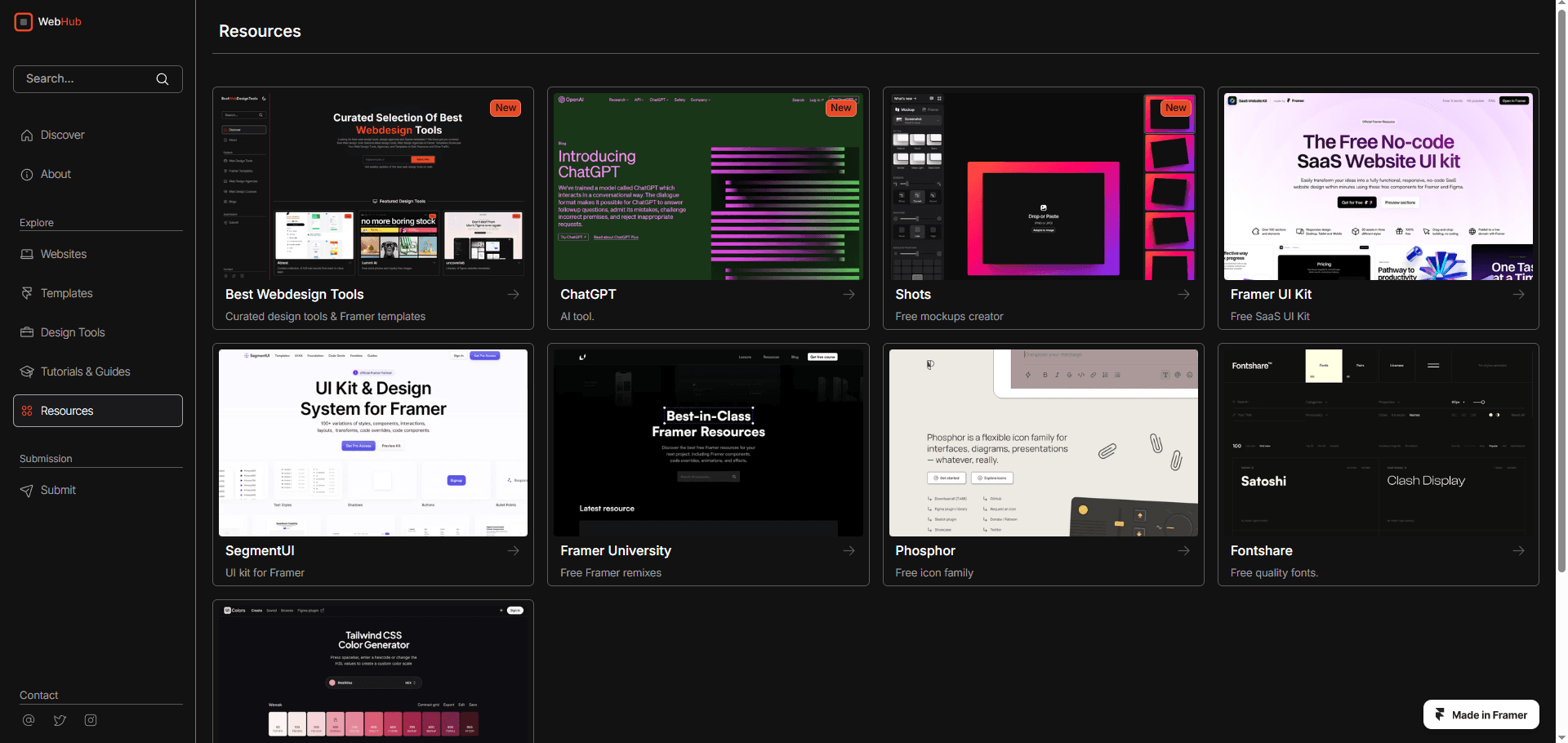Screen dimensions: 1568x743
Task: Click the Fontshare card title
Action: (1262, 550)
